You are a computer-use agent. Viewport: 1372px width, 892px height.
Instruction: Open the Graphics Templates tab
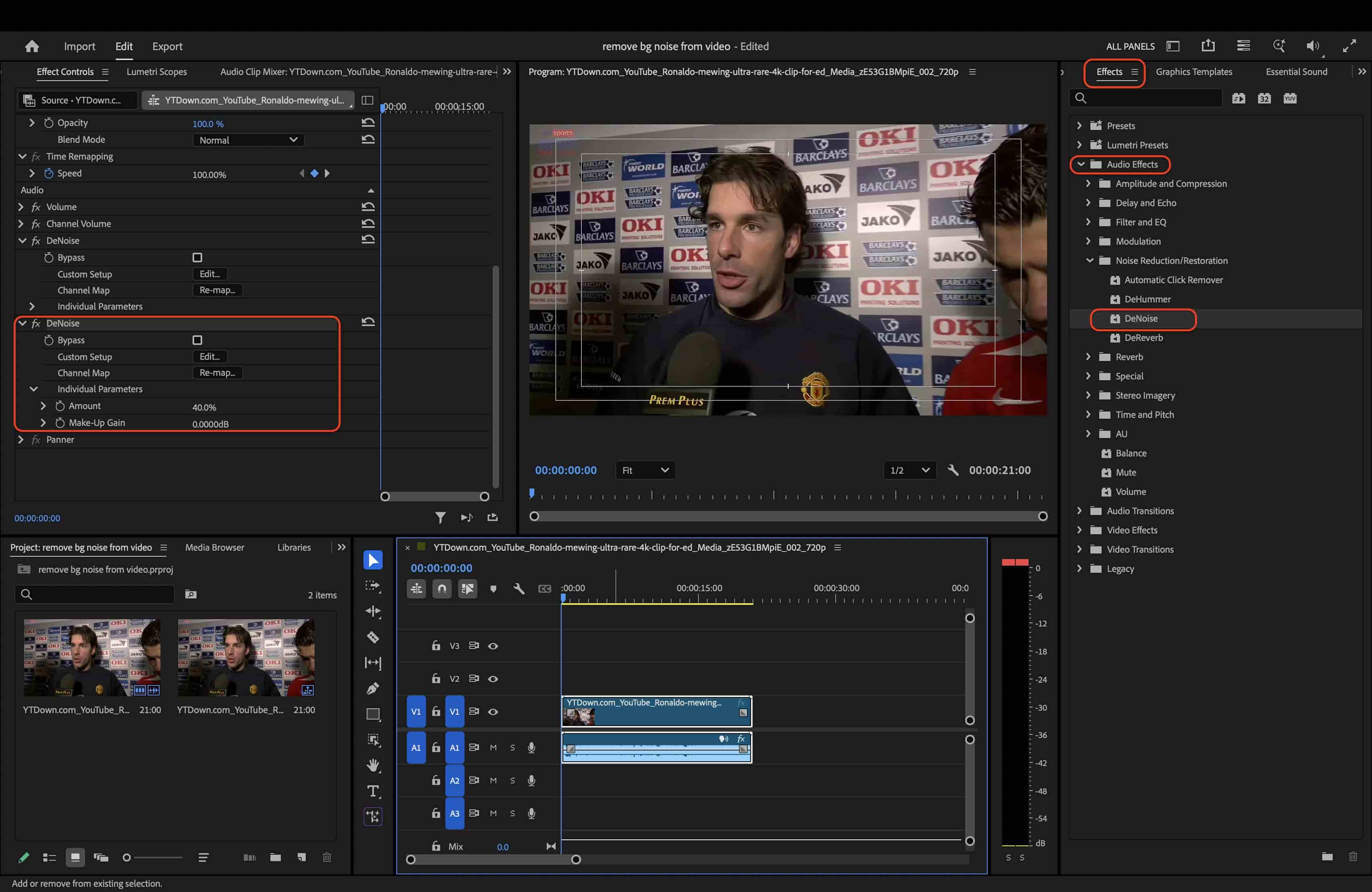click(x=1194, y=71)
